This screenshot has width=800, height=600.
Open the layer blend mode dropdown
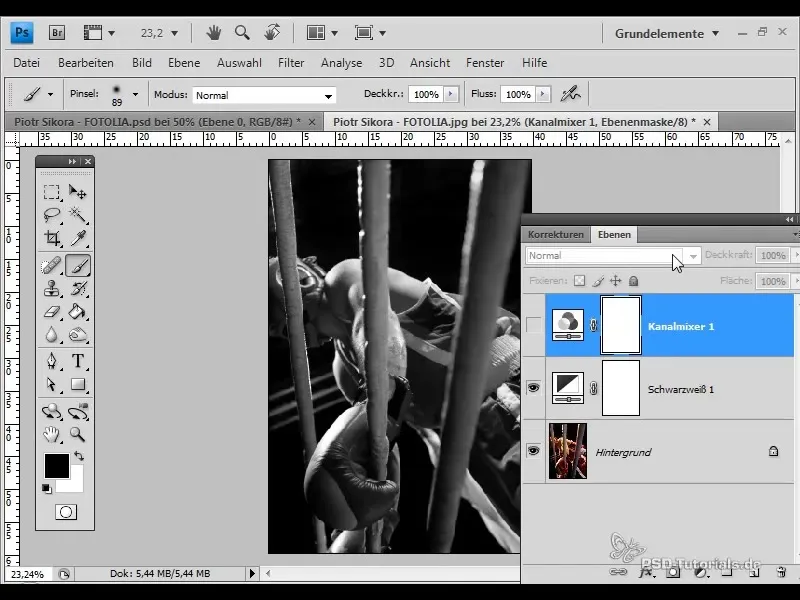click(x=613, y=256)
